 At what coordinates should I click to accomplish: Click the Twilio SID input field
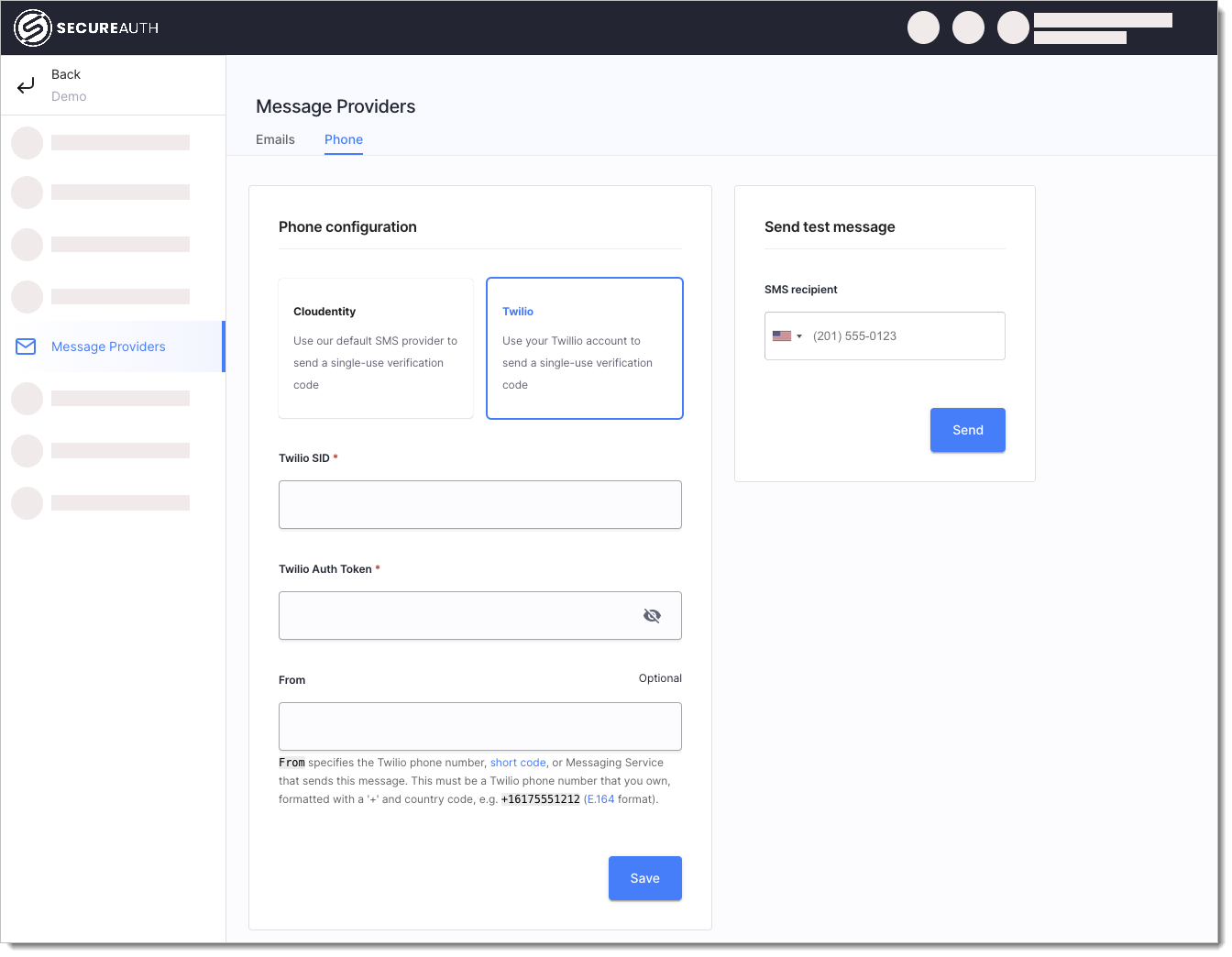[480, 505]
